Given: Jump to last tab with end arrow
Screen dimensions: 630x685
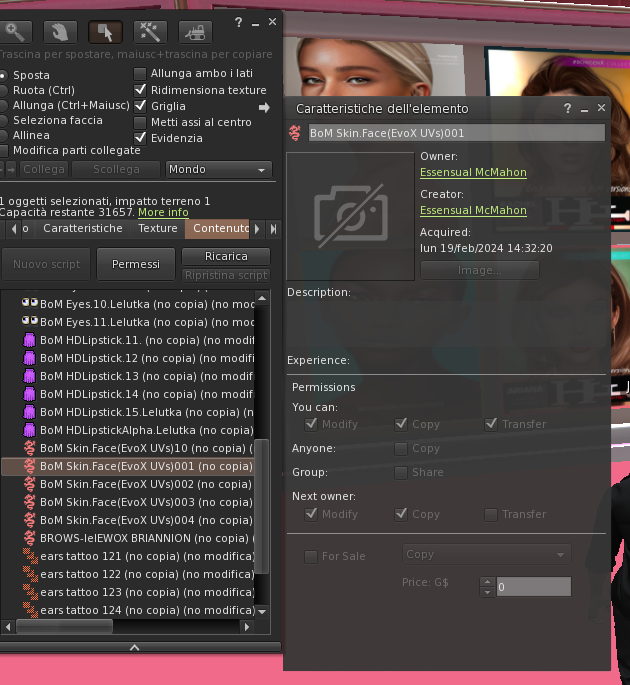Looking at the screenshot, I should pos(273,228).
